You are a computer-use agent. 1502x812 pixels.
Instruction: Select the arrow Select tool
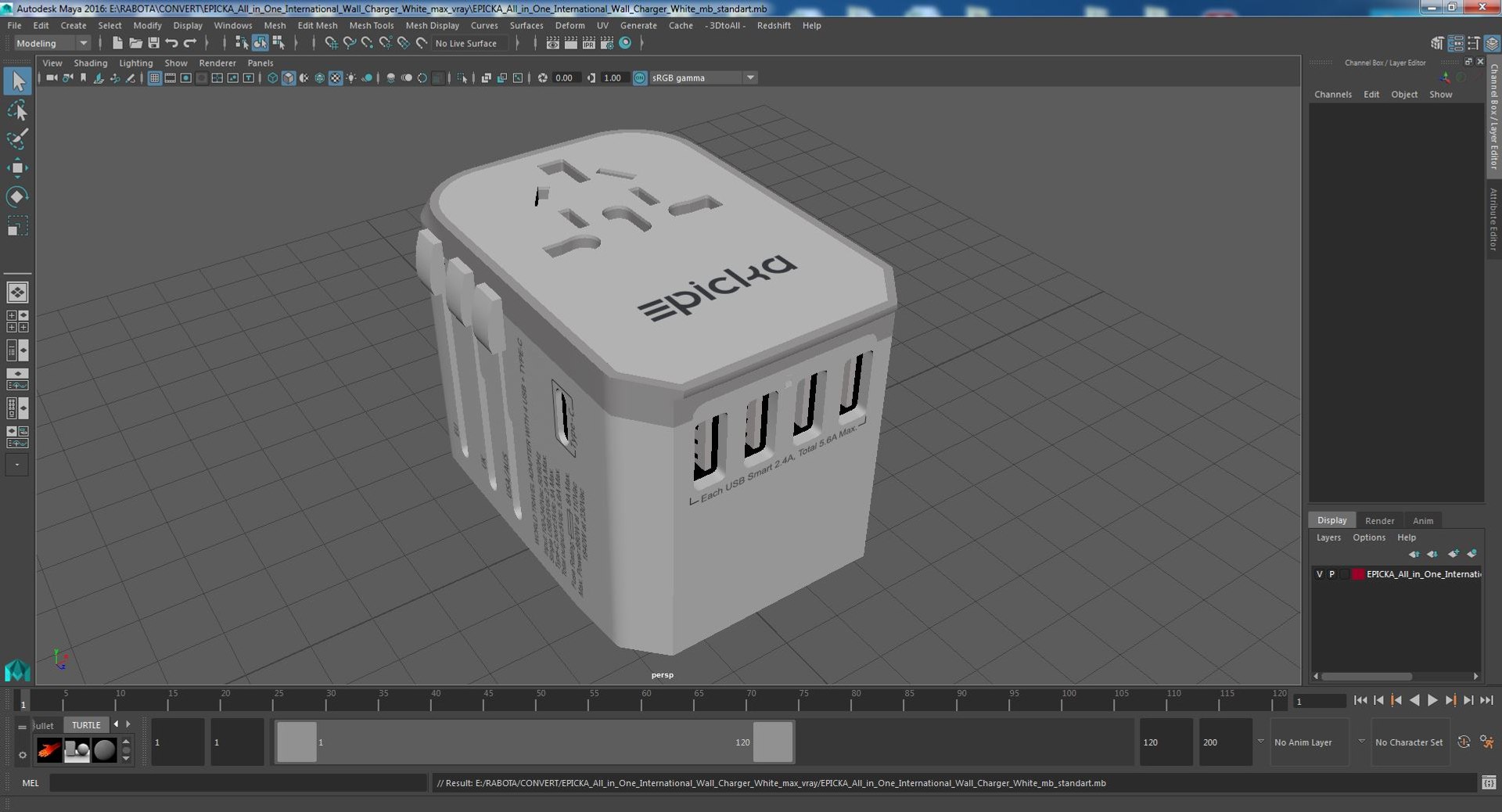click(17, 81)
